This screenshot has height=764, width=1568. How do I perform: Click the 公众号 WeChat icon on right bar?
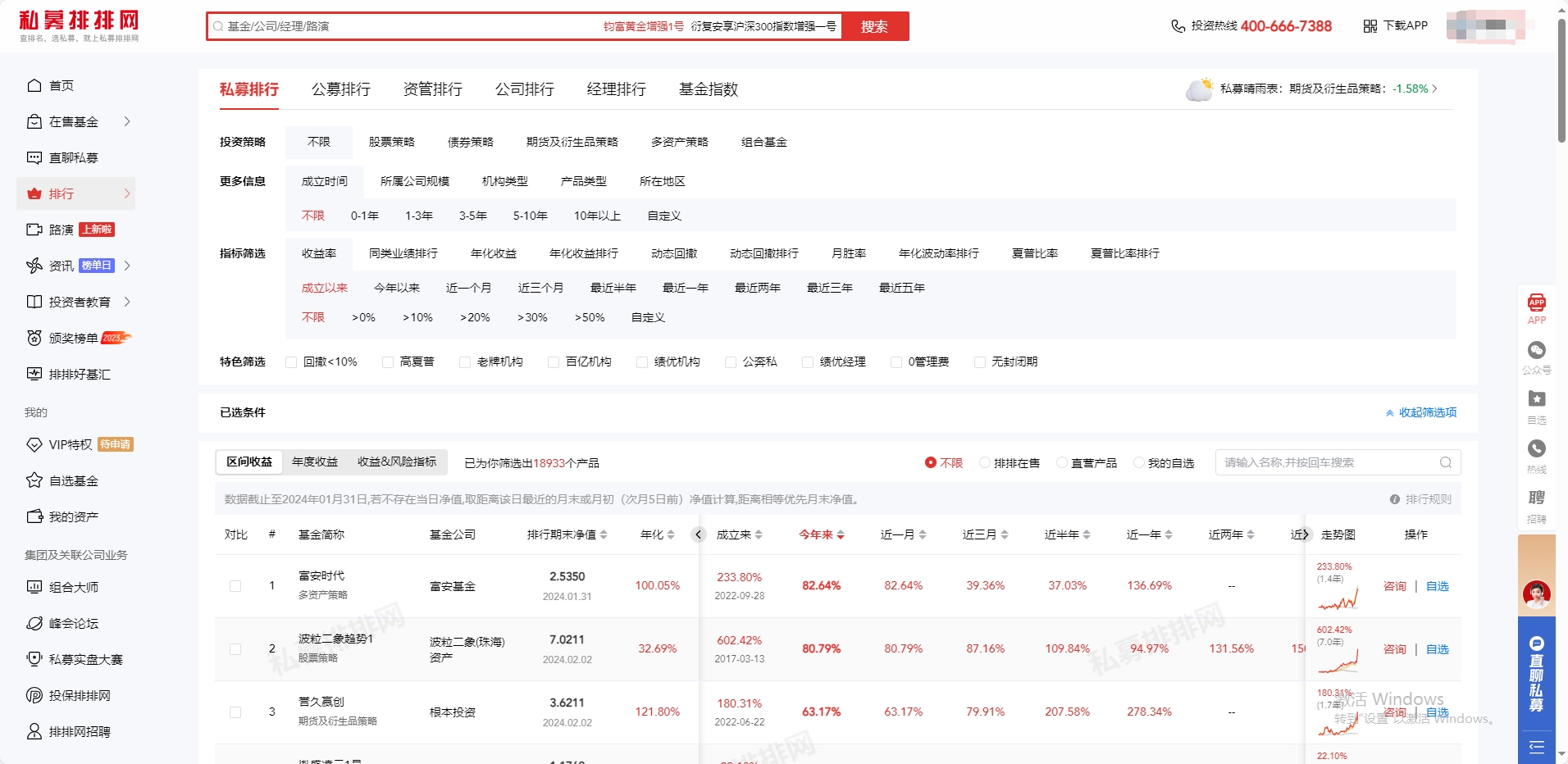tap(1537, 350)
